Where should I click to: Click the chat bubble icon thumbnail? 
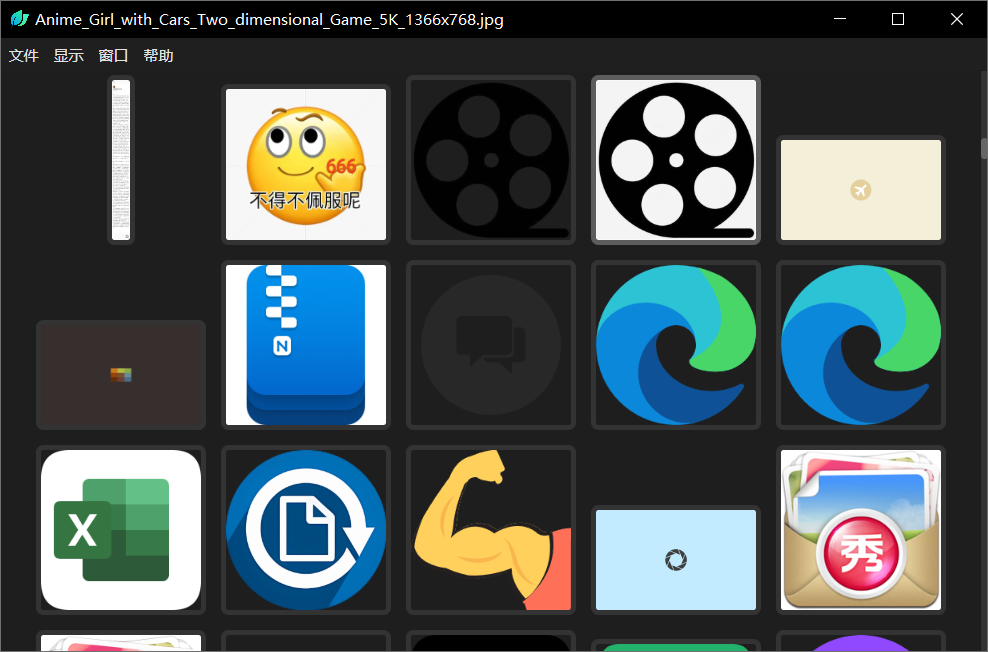point(490,344)
